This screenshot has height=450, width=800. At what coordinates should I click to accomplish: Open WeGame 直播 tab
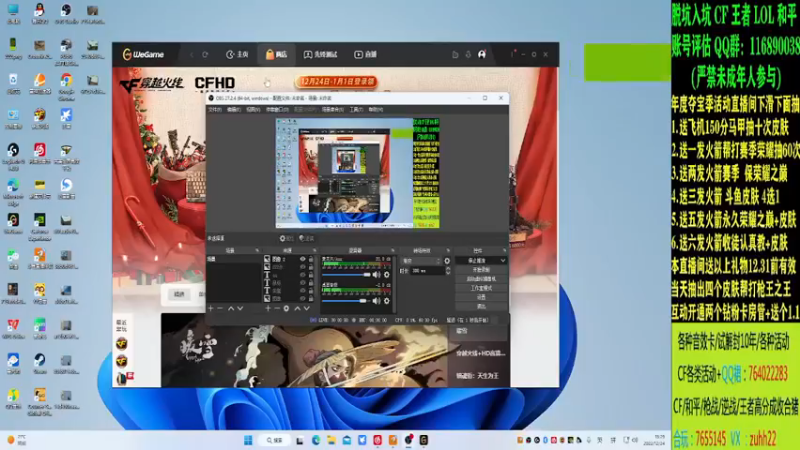365,54
